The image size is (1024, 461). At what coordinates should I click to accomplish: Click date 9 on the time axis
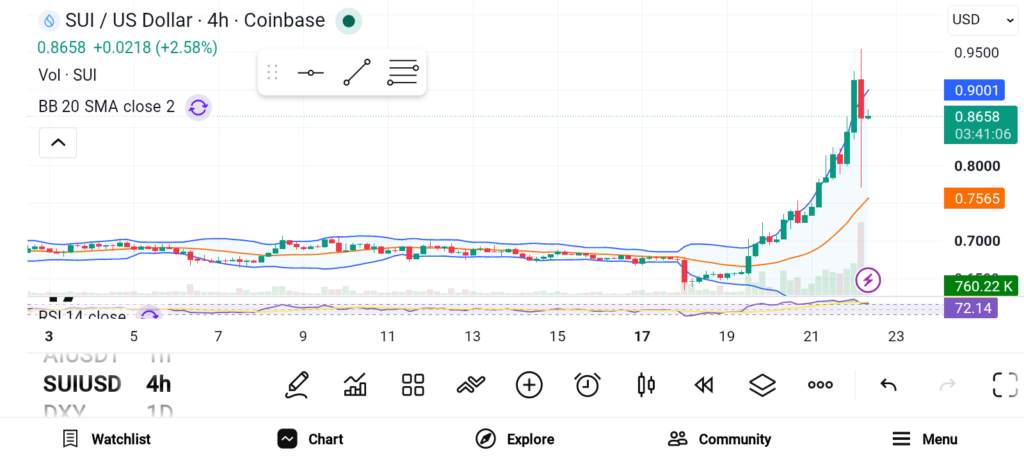[303, 337]
